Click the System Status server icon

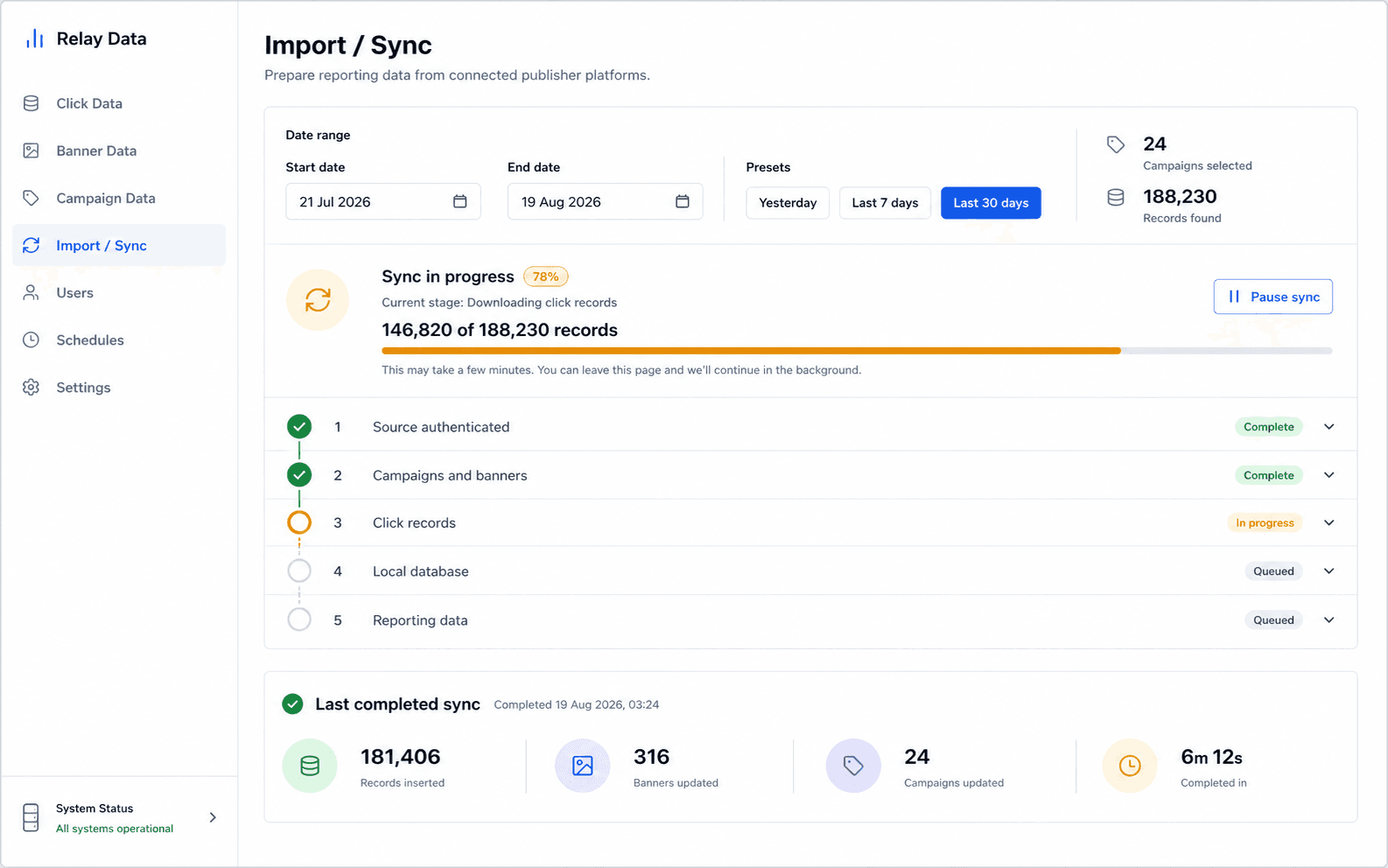click(x=31, y=817)
